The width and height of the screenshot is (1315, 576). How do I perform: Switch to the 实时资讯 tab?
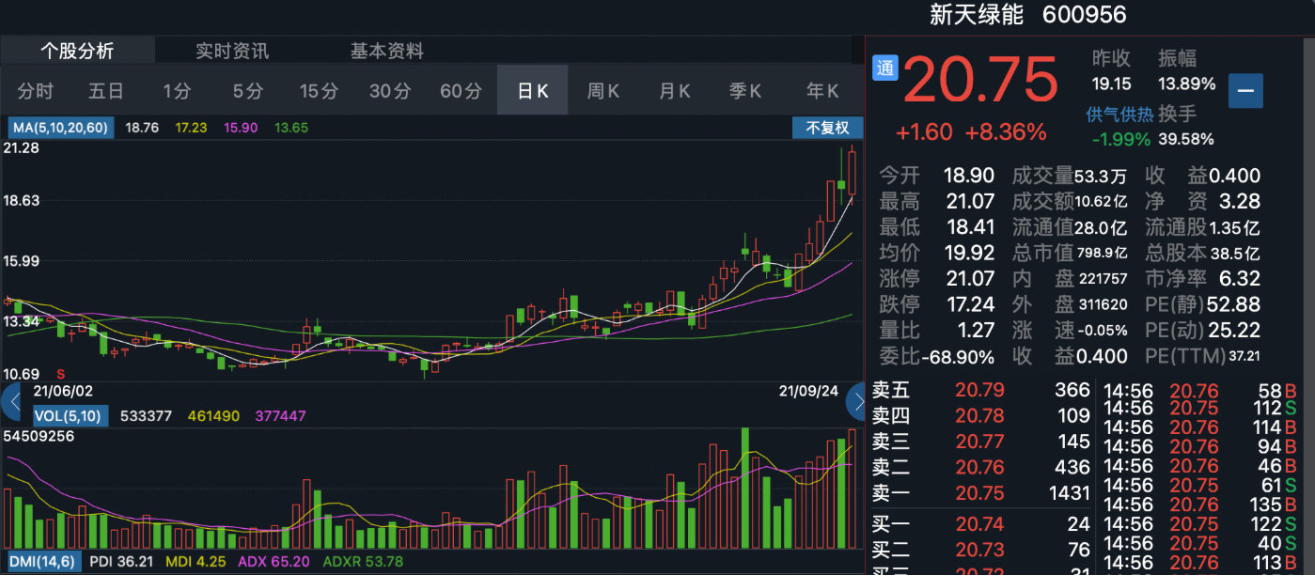click(x=232, y=51)
